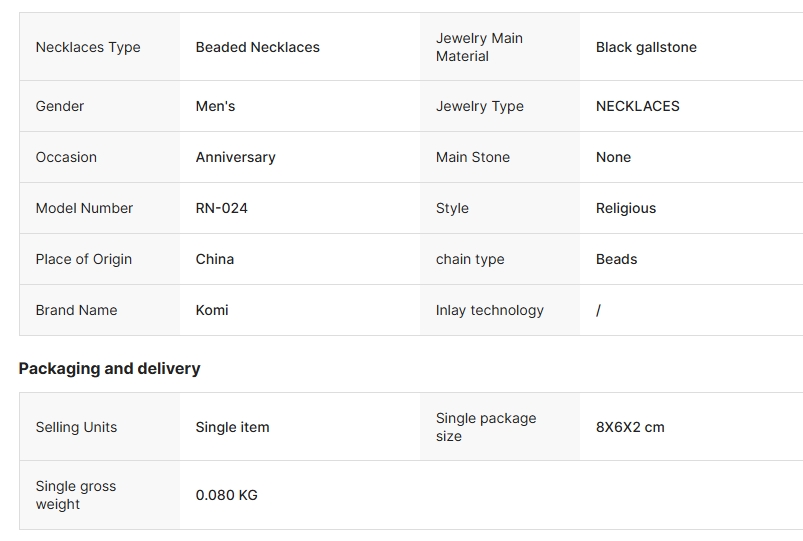Click the Necklaces Type label

88,47
